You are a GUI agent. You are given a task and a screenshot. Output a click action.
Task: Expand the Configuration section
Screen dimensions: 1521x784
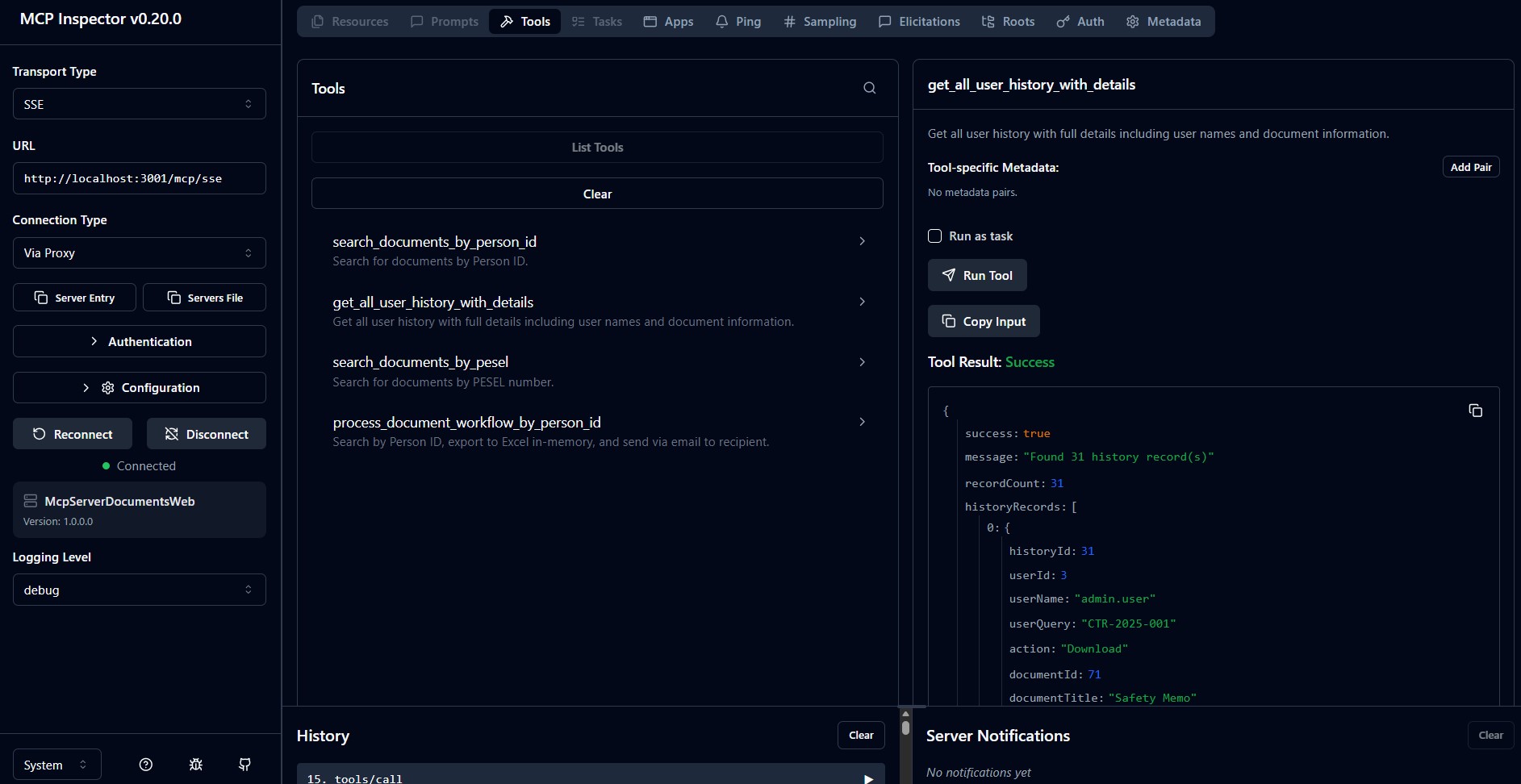139,387
